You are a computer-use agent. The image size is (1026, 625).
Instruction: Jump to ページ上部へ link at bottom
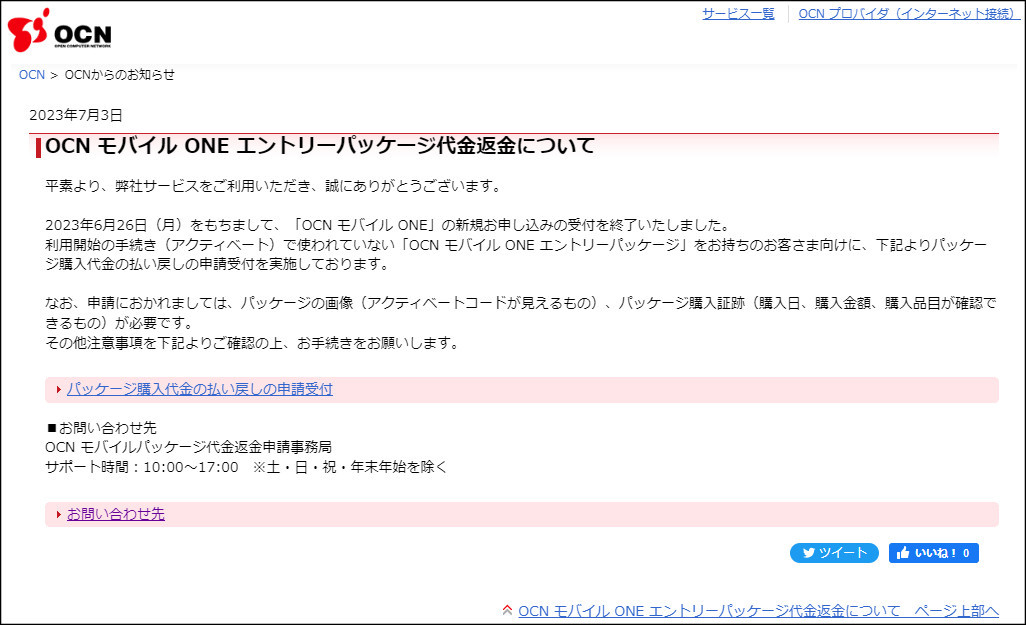[758, 611]
